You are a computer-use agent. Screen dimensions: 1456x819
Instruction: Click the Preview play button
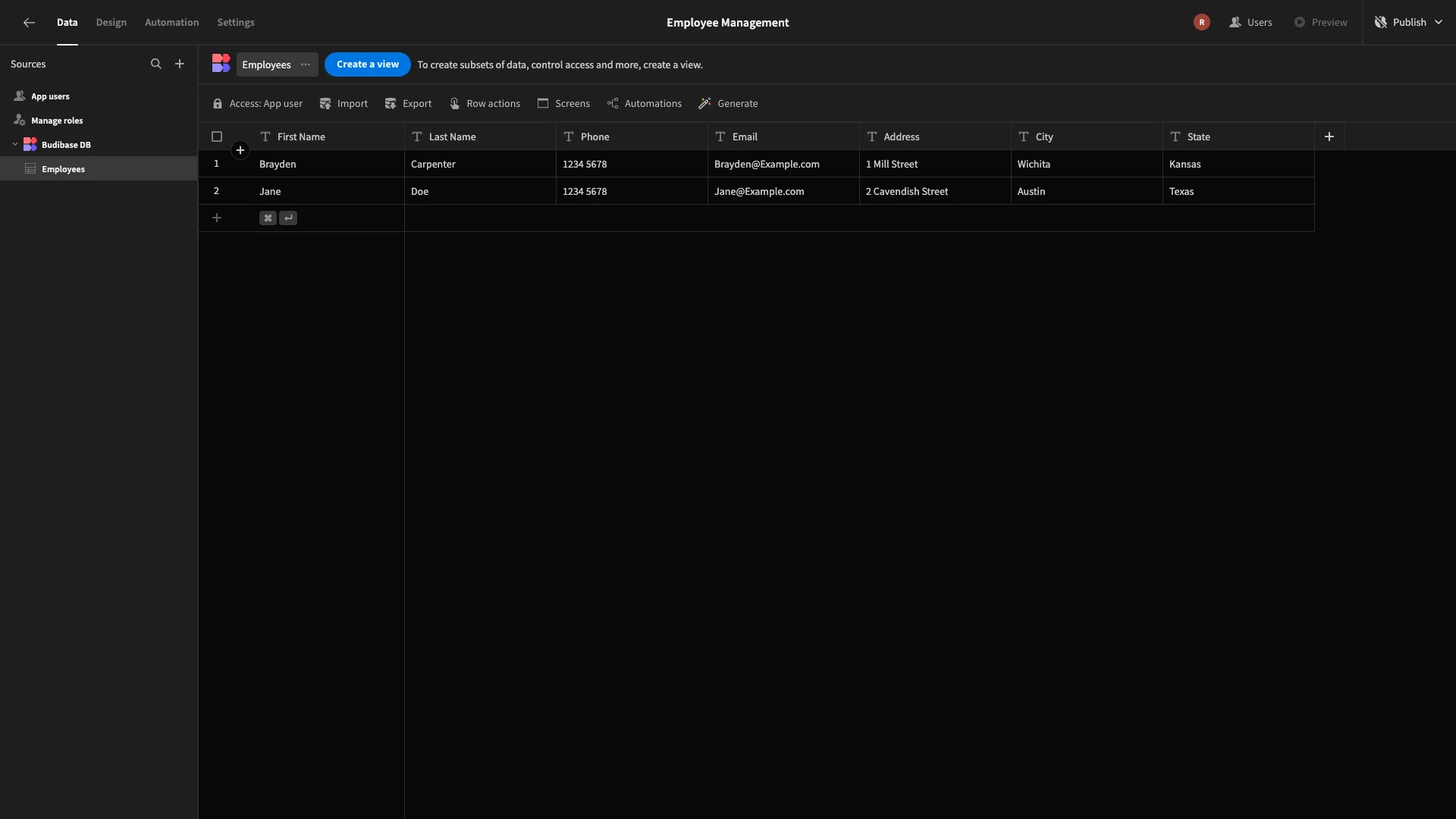click(1320, 23)
